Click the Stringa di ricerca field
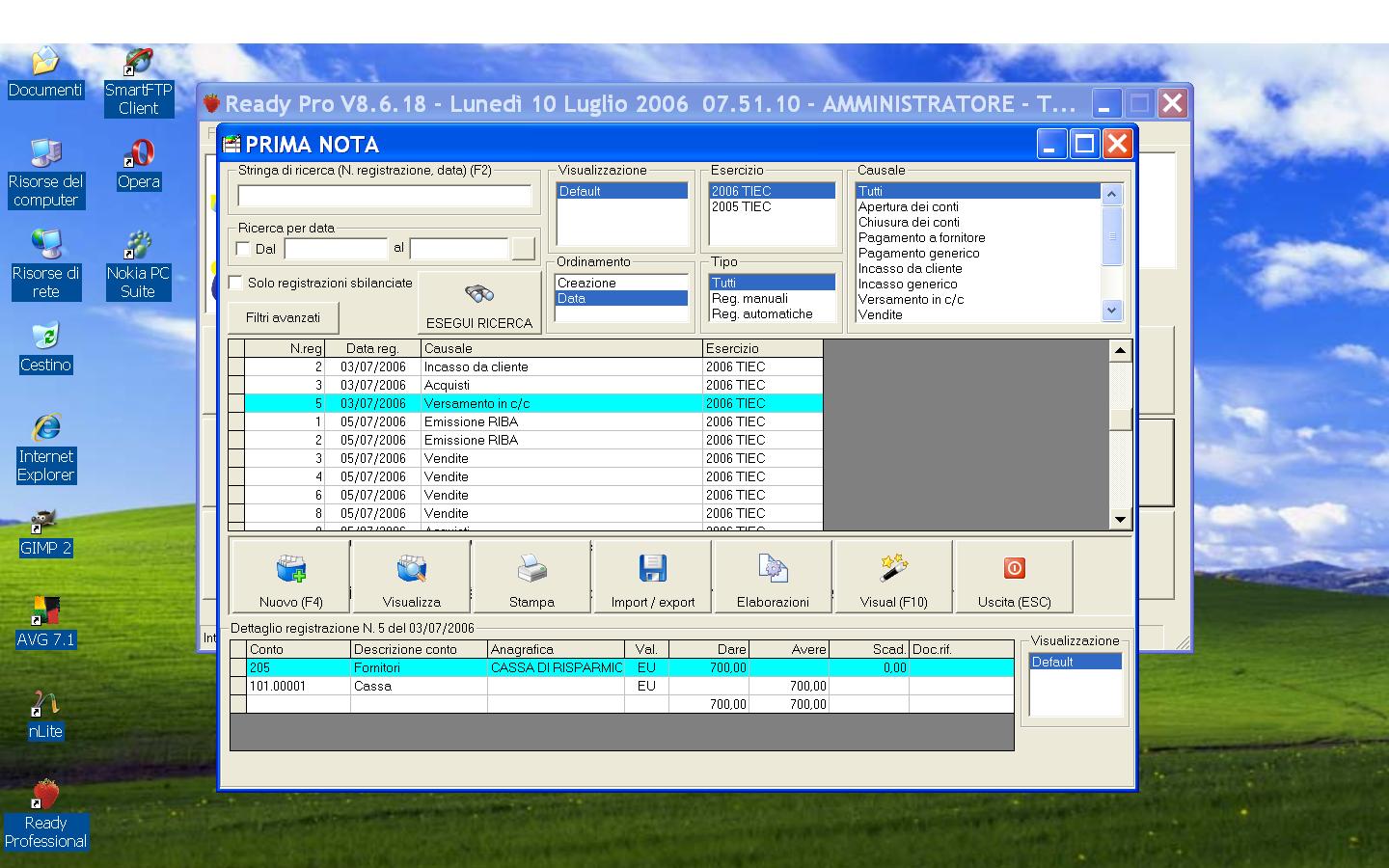The height and width of the screenshot is (868, 1389). click(385, 196)
